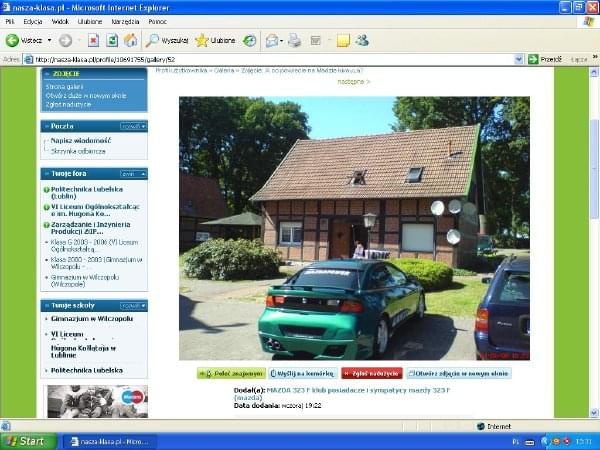This screenshot has height=450, width=600.
Task: Click the Stop loading icon in toolbar
Action: (93, 41)
